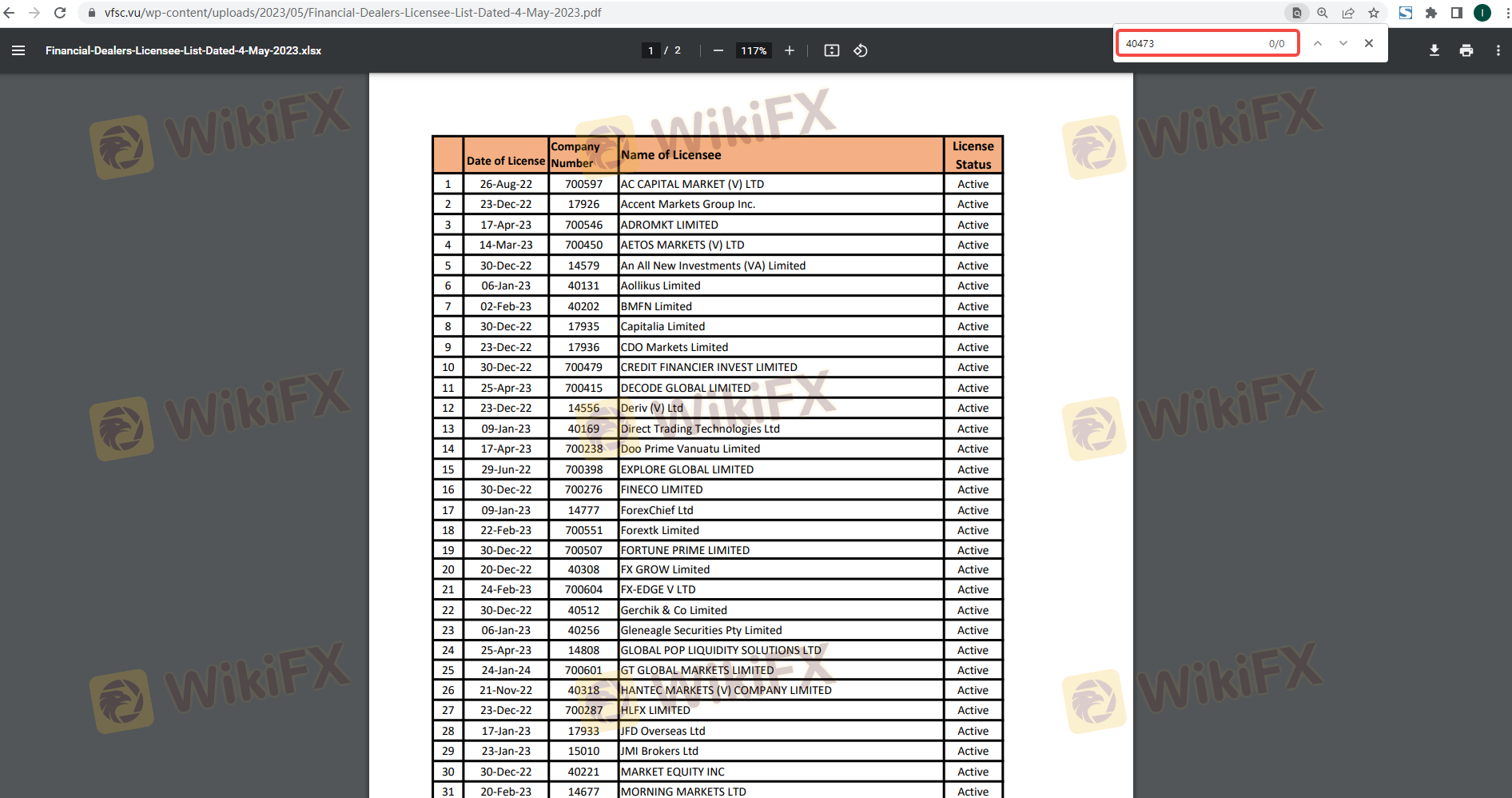1512x798 pixels.
Task: Click the 117% zoom level field
Action: (754, 50)
